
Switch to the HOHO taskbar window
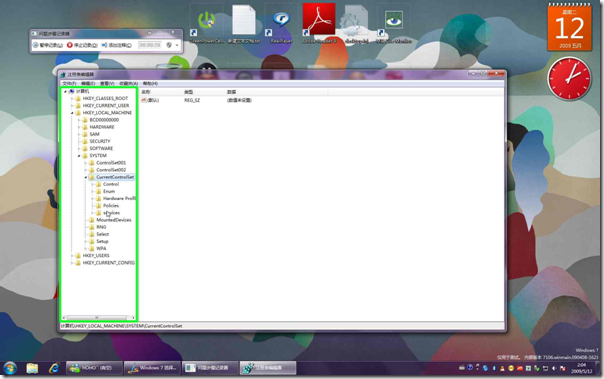94,368
